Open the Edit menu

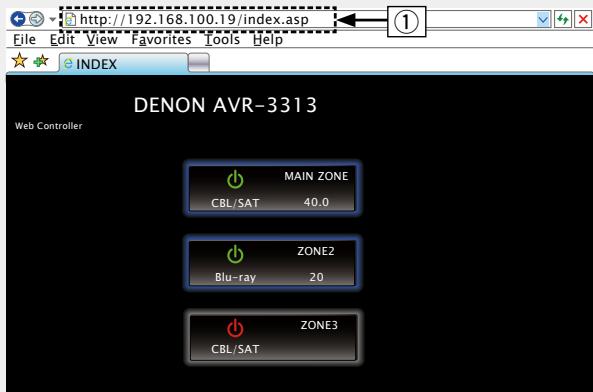point(62,39)
